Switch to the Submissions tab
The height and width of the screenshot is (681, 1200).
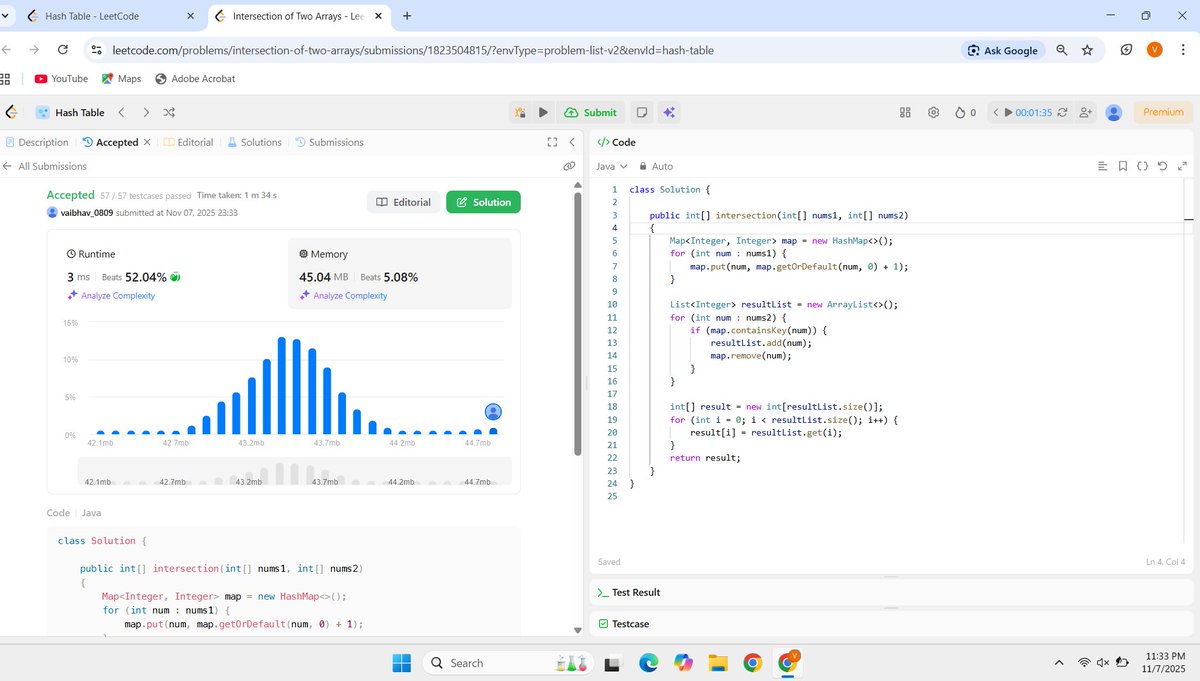330,142
